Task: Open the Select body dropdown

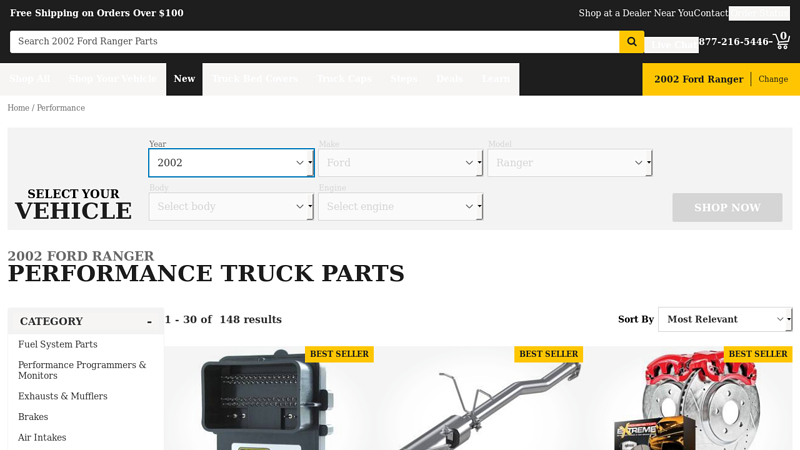Action: tap(231, 207)
